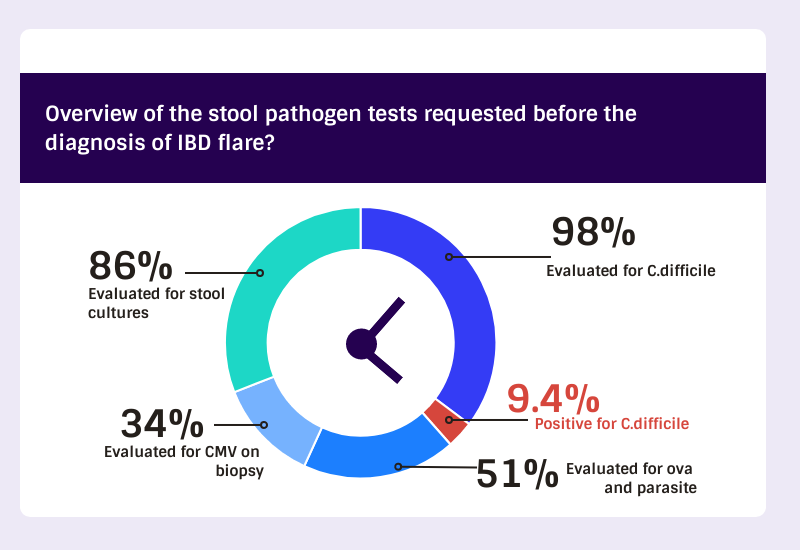The image size is (800, 550).
Task: Click the 'Positive for C.difficile' red caption
Action: pyautogui.click(x=612, y=423)
